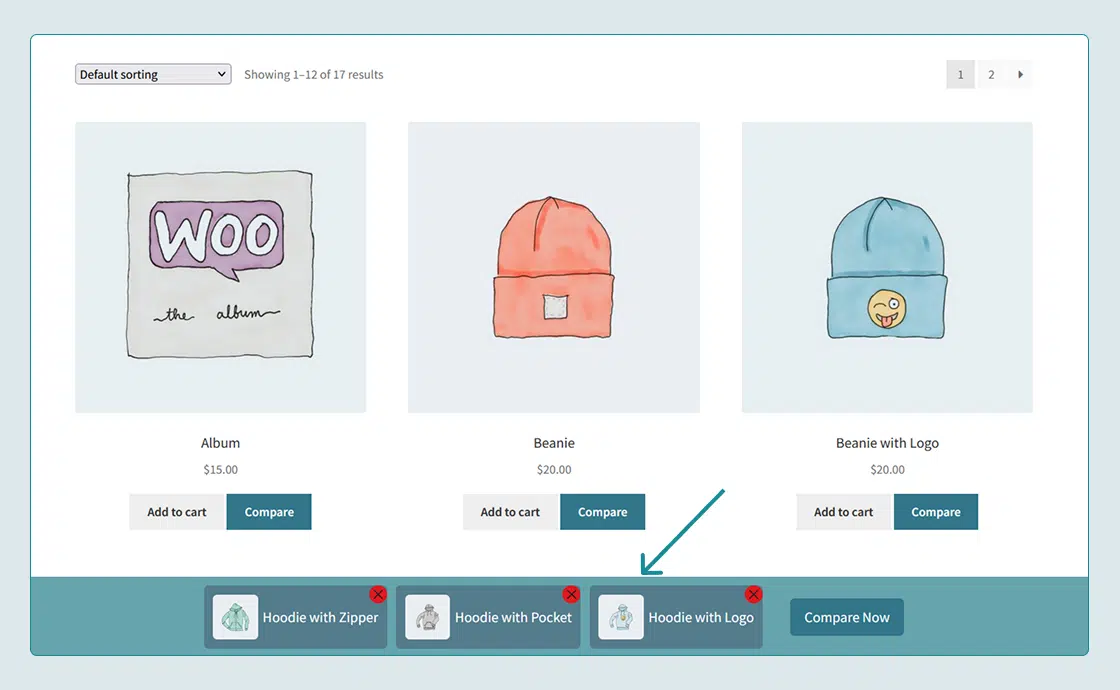Open the orange Beanie product image
The height and width of the screenshot is (690, 1120).
[553, 267]
